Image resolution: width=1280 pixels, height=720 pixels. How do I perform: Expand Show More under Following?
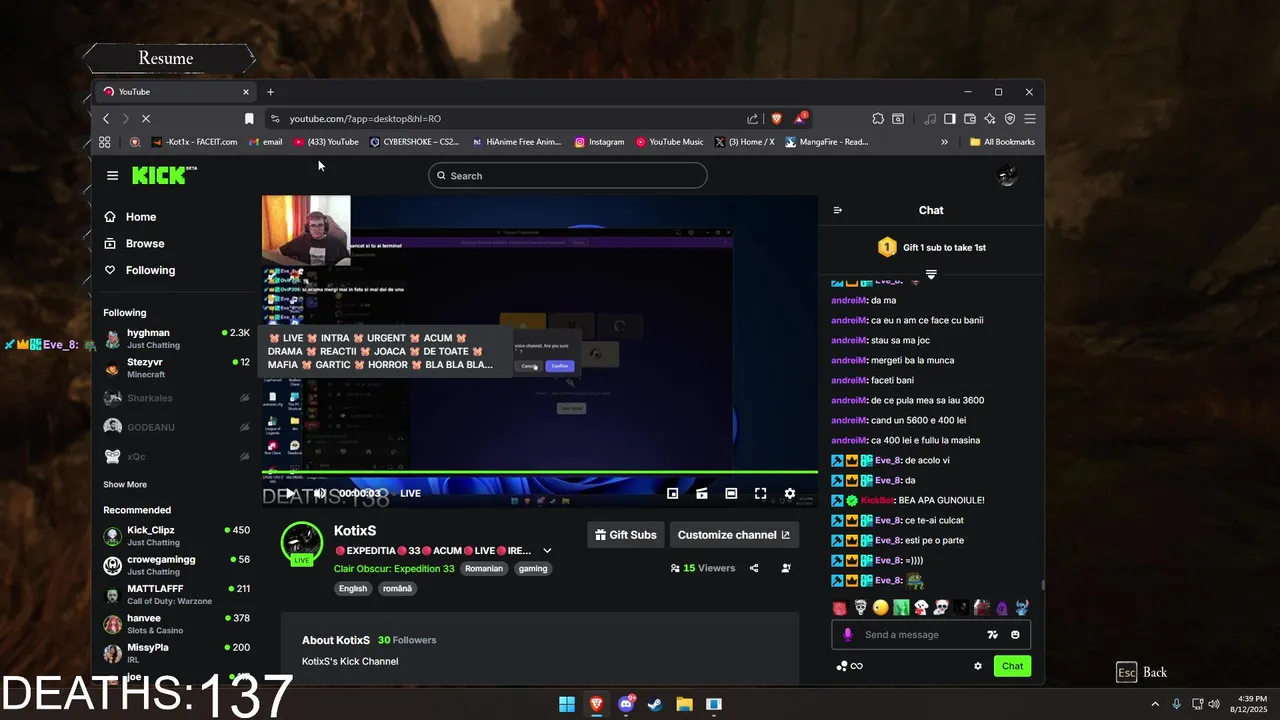tap(125, 485)
